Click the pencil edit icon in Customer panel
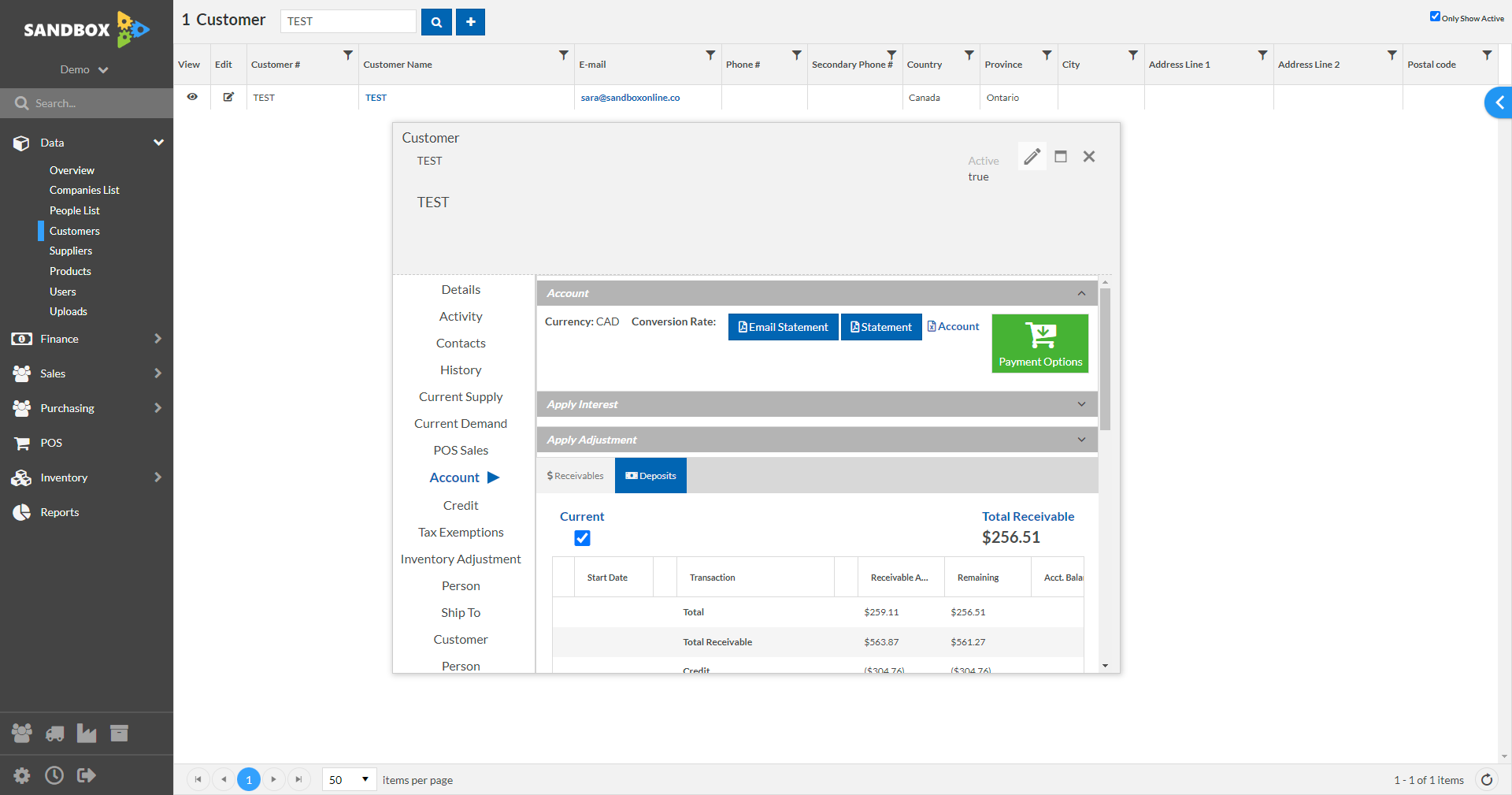The width and height of the screenshot is (1512, 795). 1032,157
